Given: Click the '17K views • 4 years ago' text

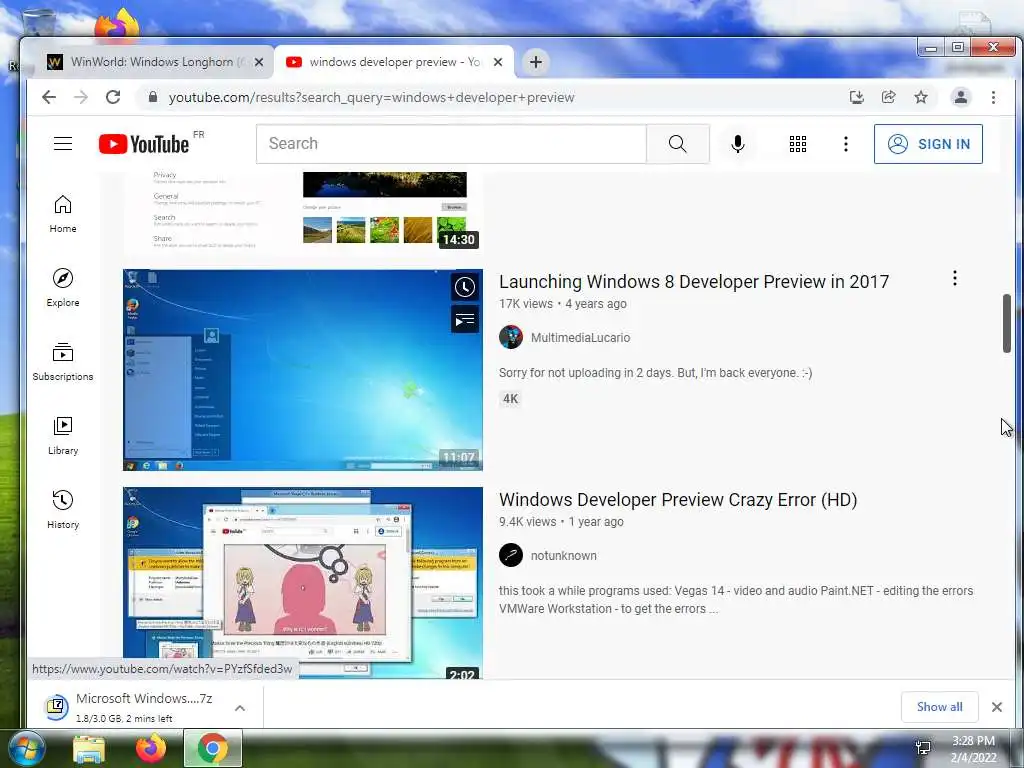Looking at the screenshot, I should [x=562, y=304].
